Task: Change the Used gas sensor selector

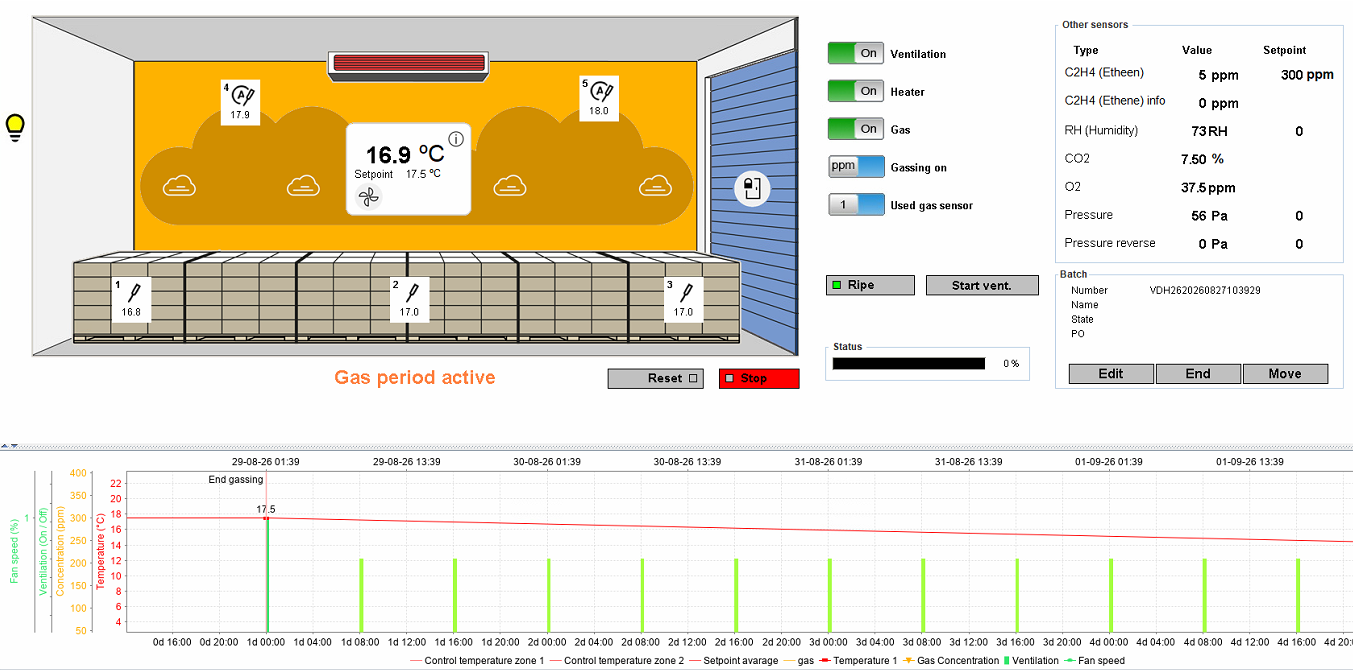Action: click(856, 205)
